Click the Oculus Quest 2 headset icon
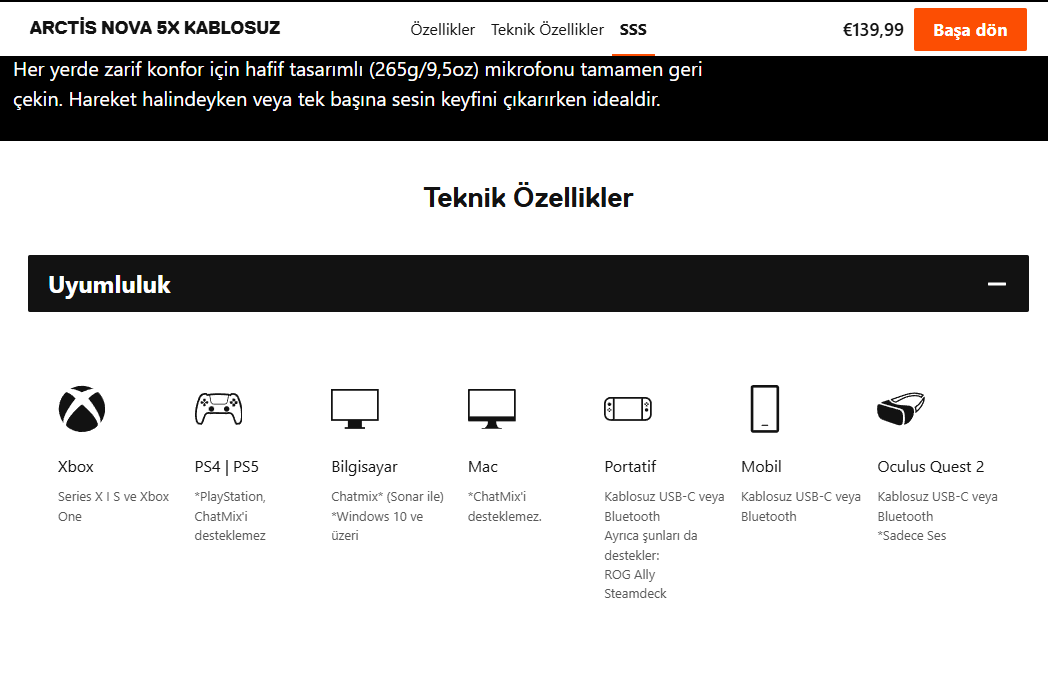This screenshot has height=675, width=1048. pyautogui.click(x=901, y=408)
